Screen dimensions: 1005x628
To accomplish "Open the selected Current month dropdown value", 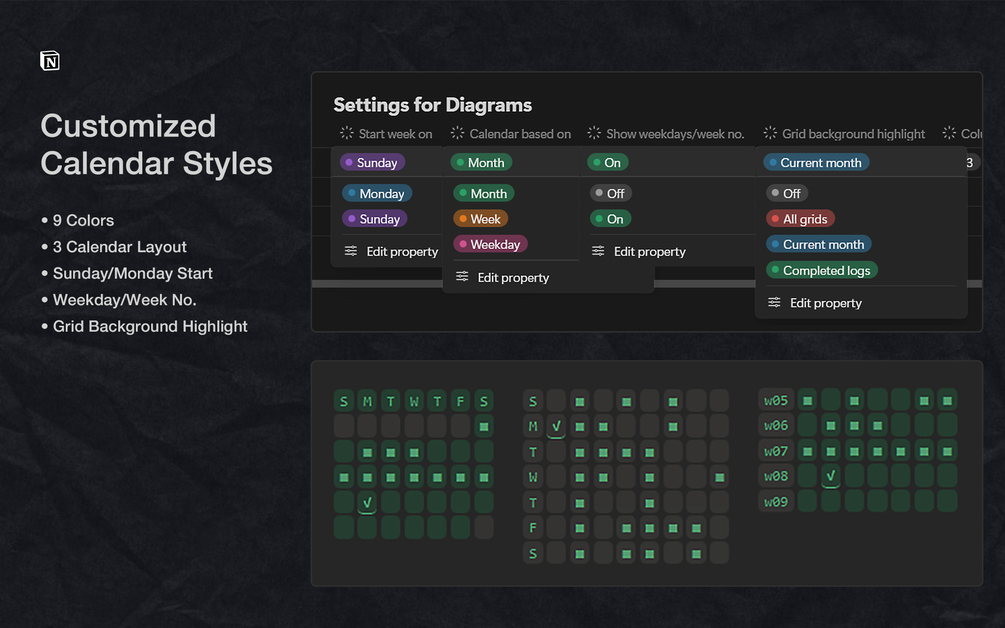I will pos(816,162).
